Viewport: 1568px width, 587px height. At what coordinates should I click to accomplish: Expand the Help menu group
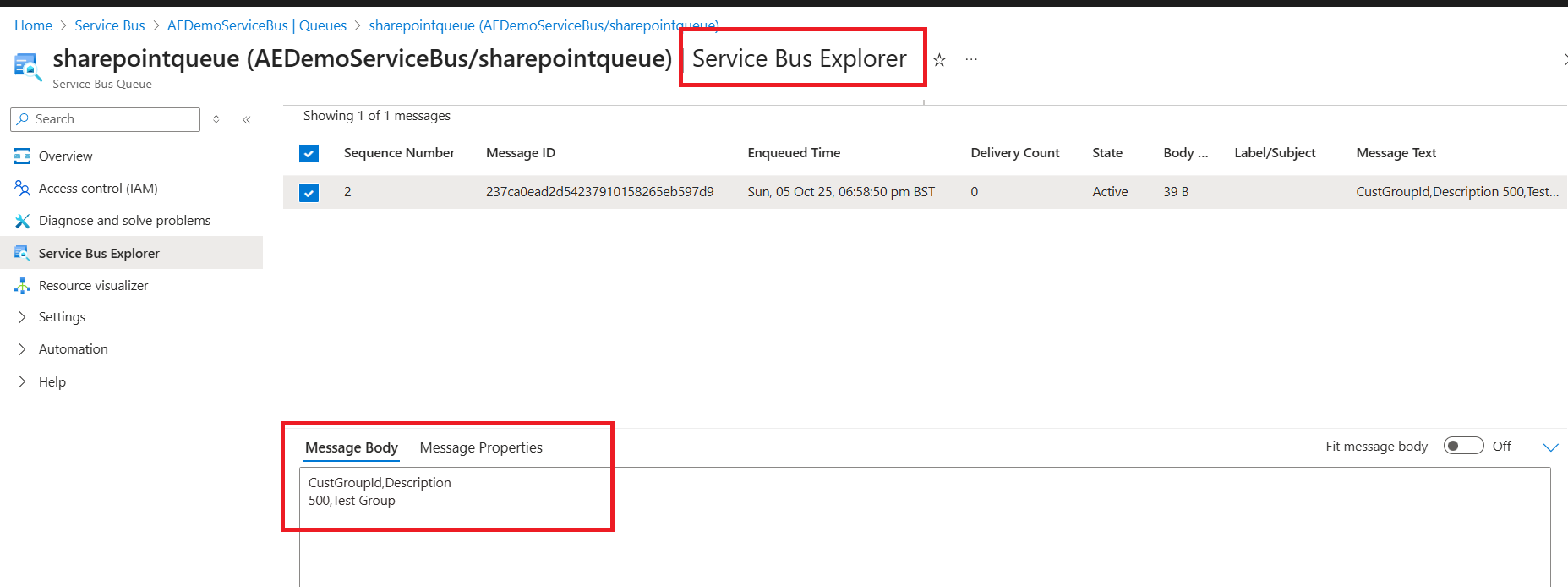(x=23, y=382)
